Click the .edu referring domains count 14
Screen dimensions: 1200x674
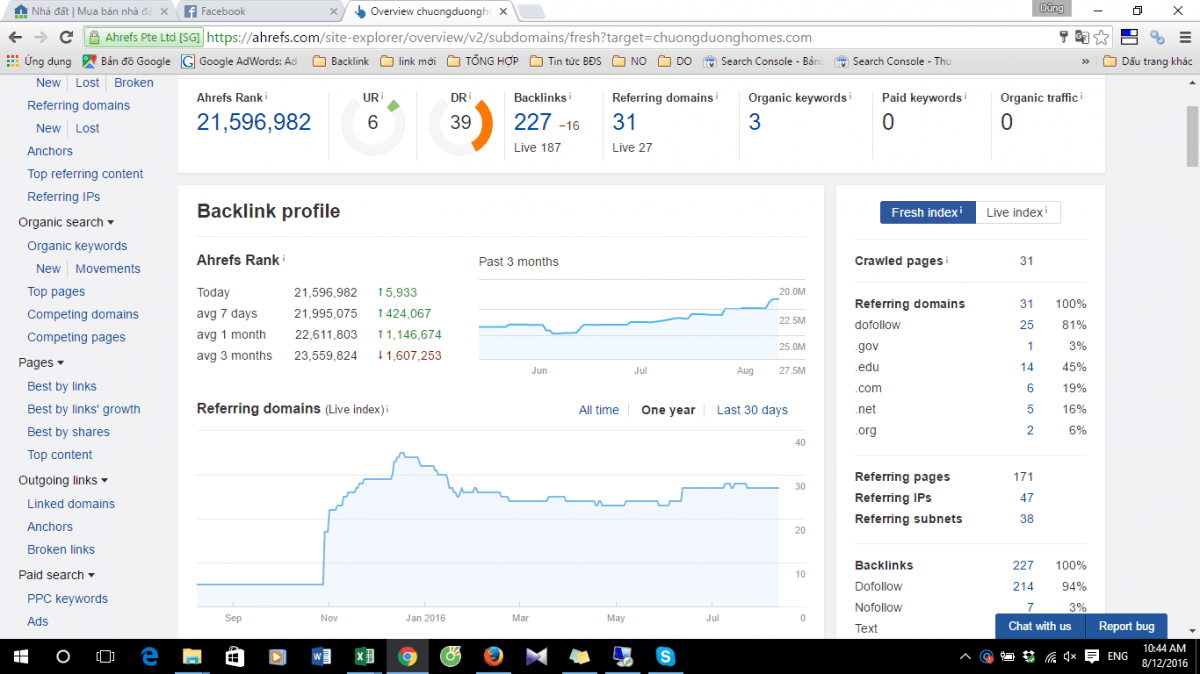coord(1027,367)
